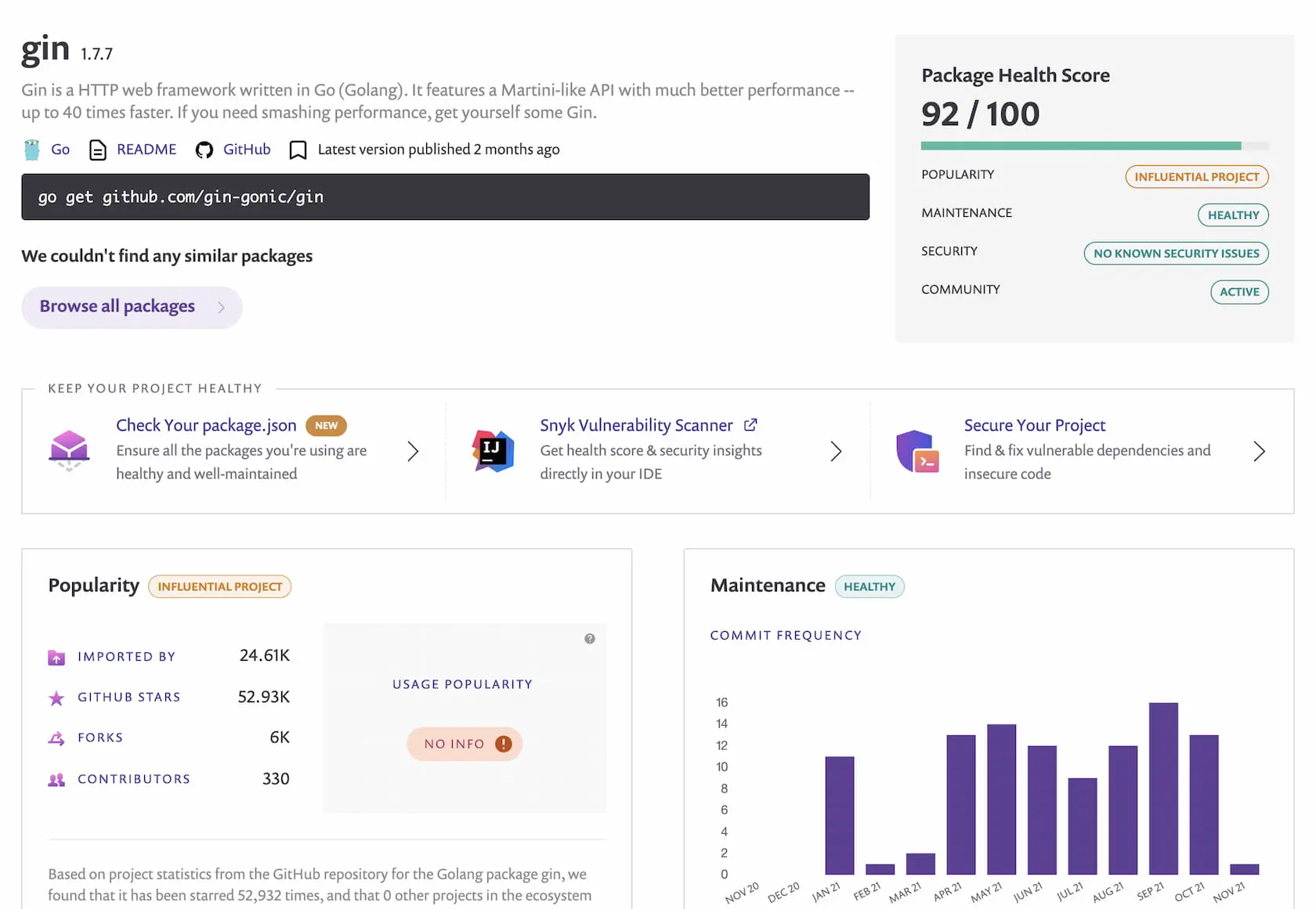This screenshot has width=1316, height=909.
Task: Click the 'COMMIT FREQUENCY' label
Action: [786, 635]
